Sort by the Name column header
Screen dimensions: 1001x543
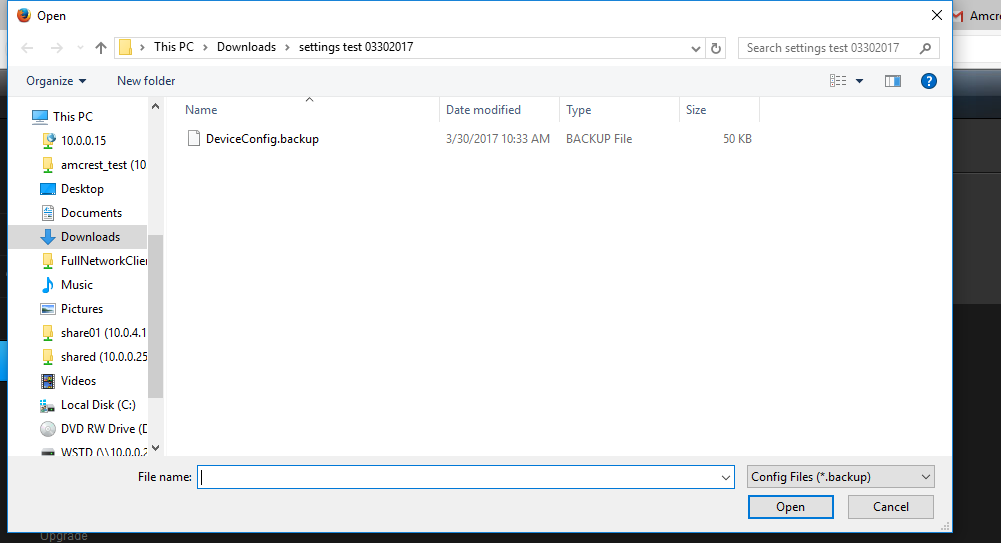(x=201, y=110)
